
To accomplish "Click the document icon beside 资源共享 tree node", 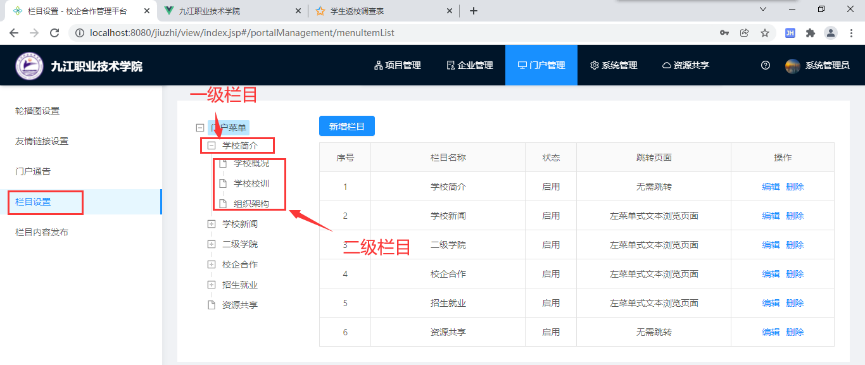I will [211, 305].
